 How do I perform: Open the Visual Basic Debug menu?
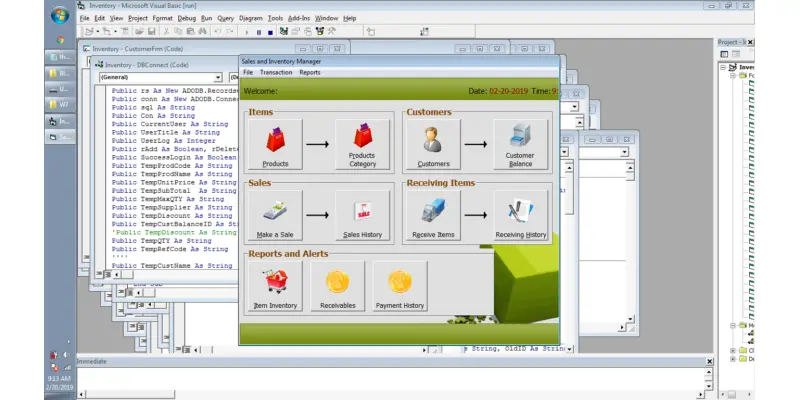coord(187,18)
